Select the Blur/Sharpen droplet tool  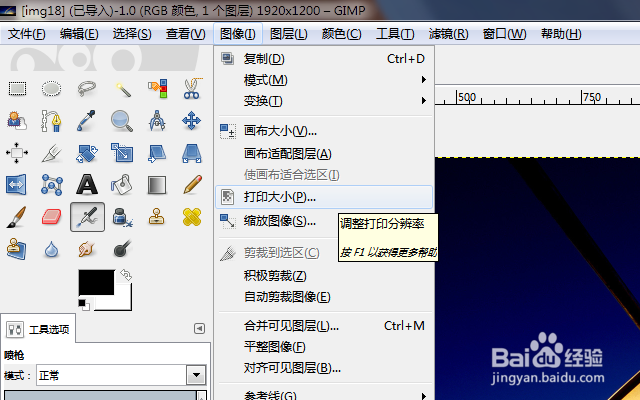click(x=51, y=249)
